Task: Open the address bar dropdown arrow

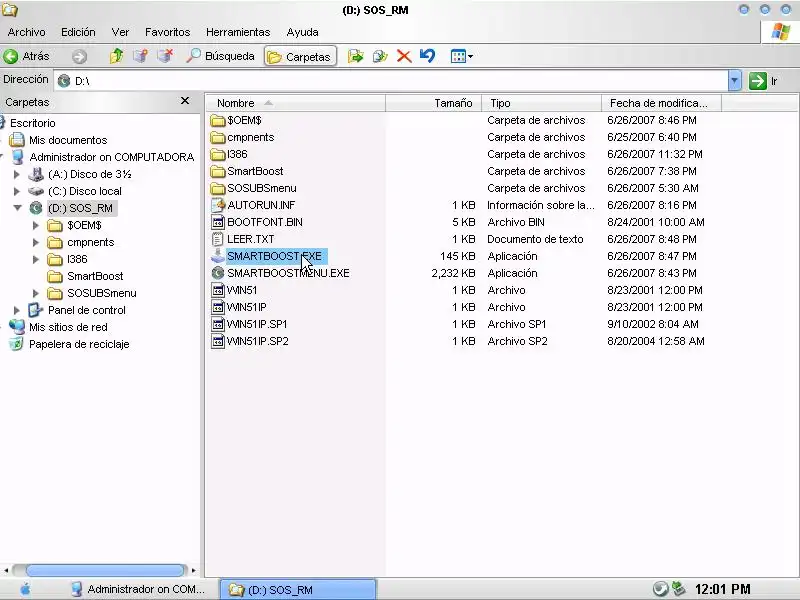Action: (x=734, y=81)
